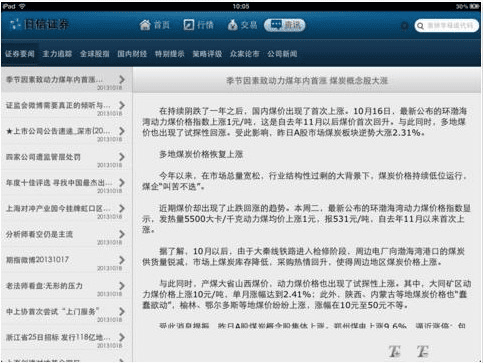This screenshot has width=483, height=363.
Task: Expand chevron on 季节因素致动力煤年内首涨 row
Action: pyautogui.click(x=122, y=79)
